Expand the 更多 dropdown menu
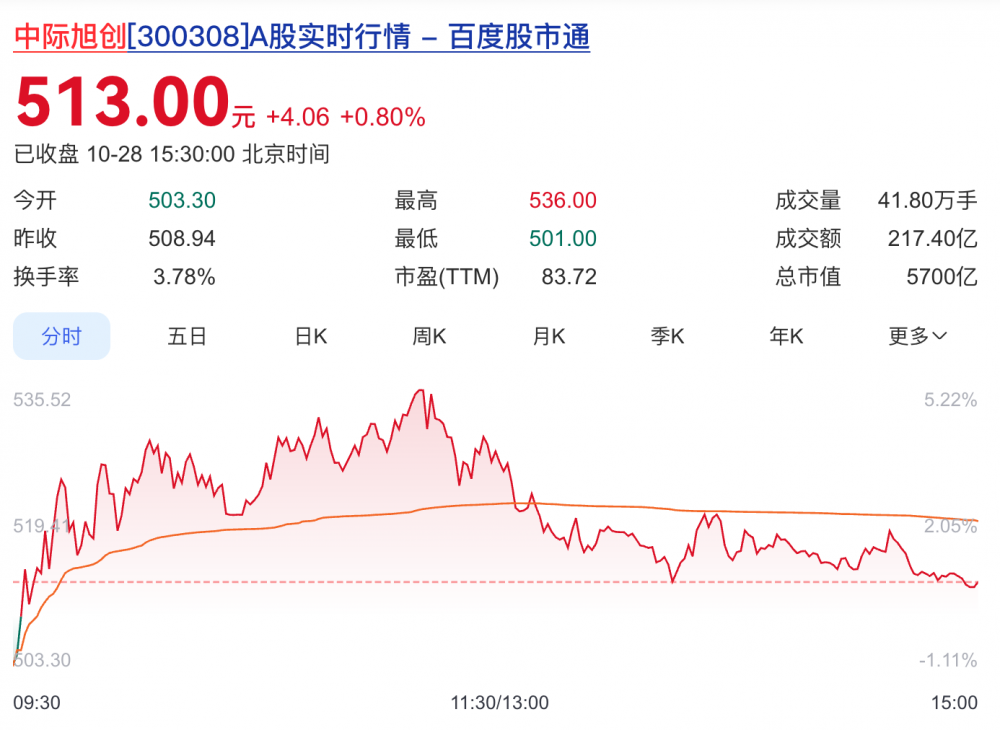Viewport: 1000px width, 730px height. [917, 336]
